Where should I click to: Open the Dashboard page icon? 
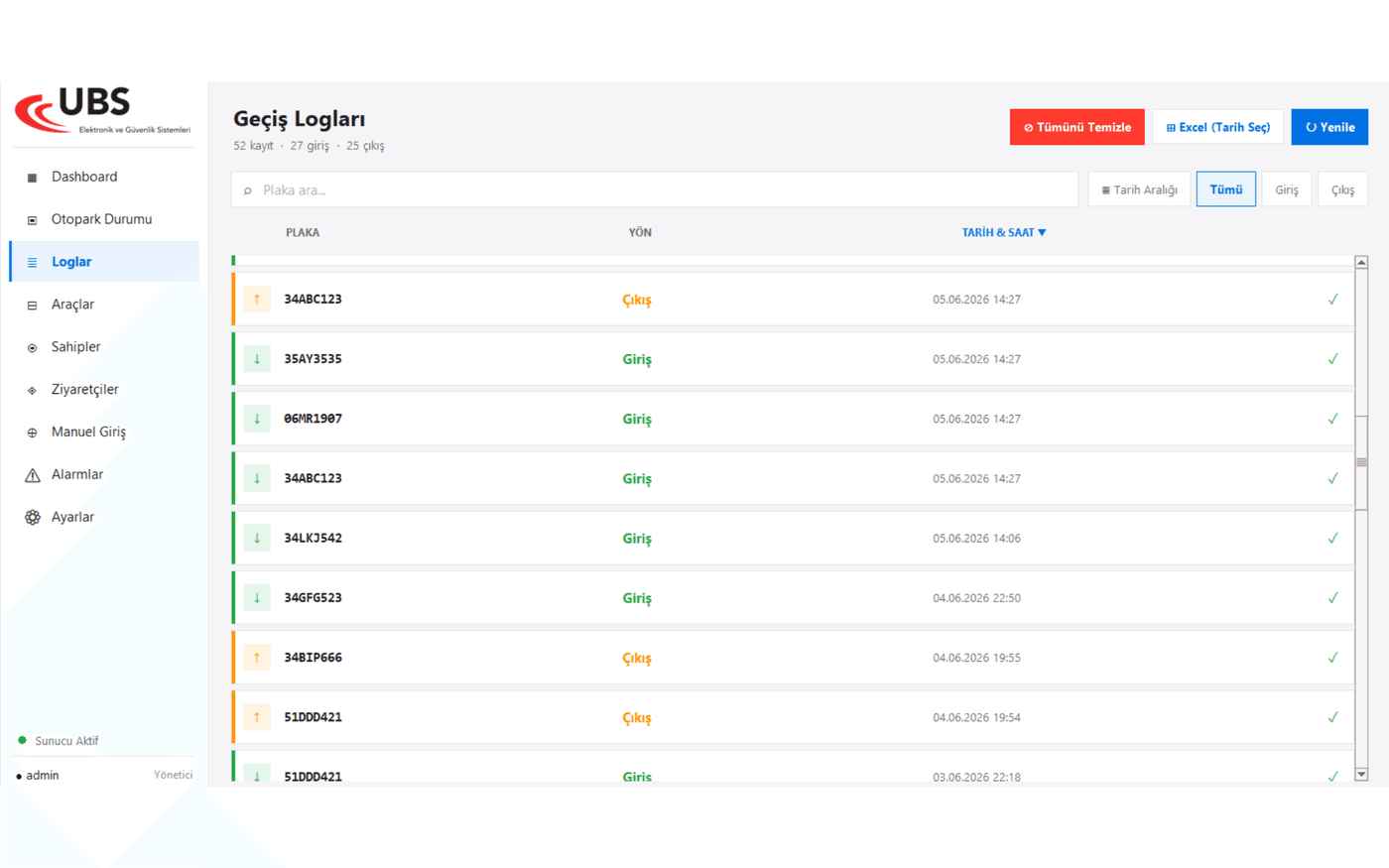(x=32, y=178)
